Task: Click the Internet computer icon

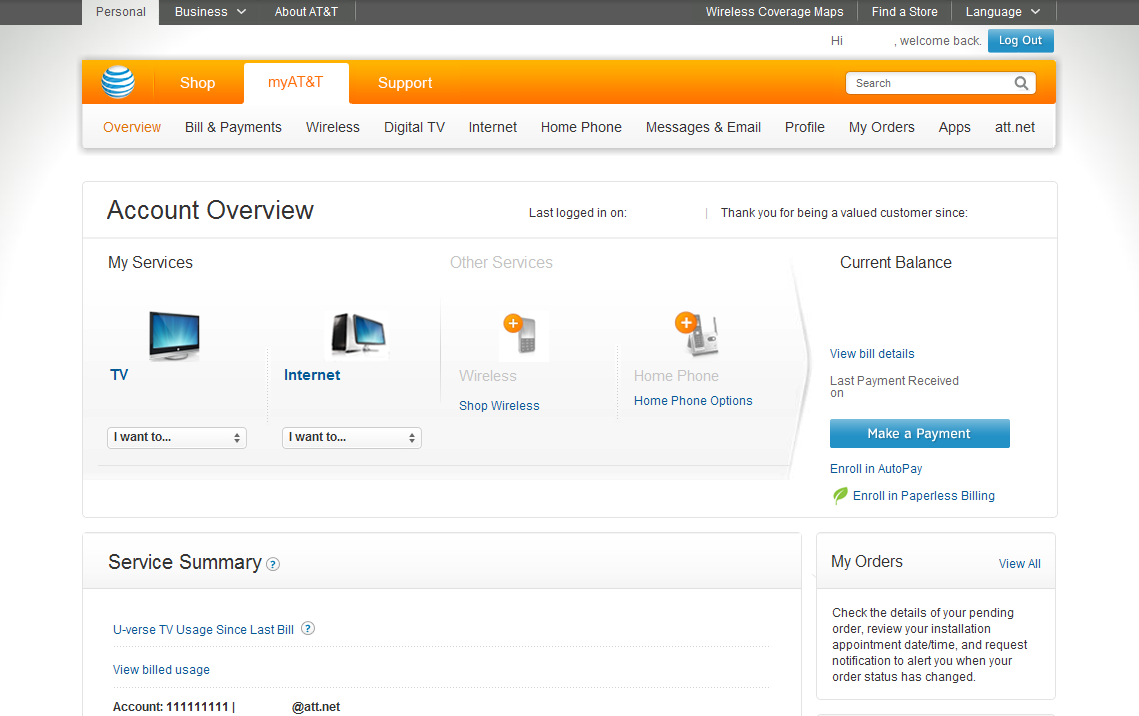Action: tap(359, 335)
